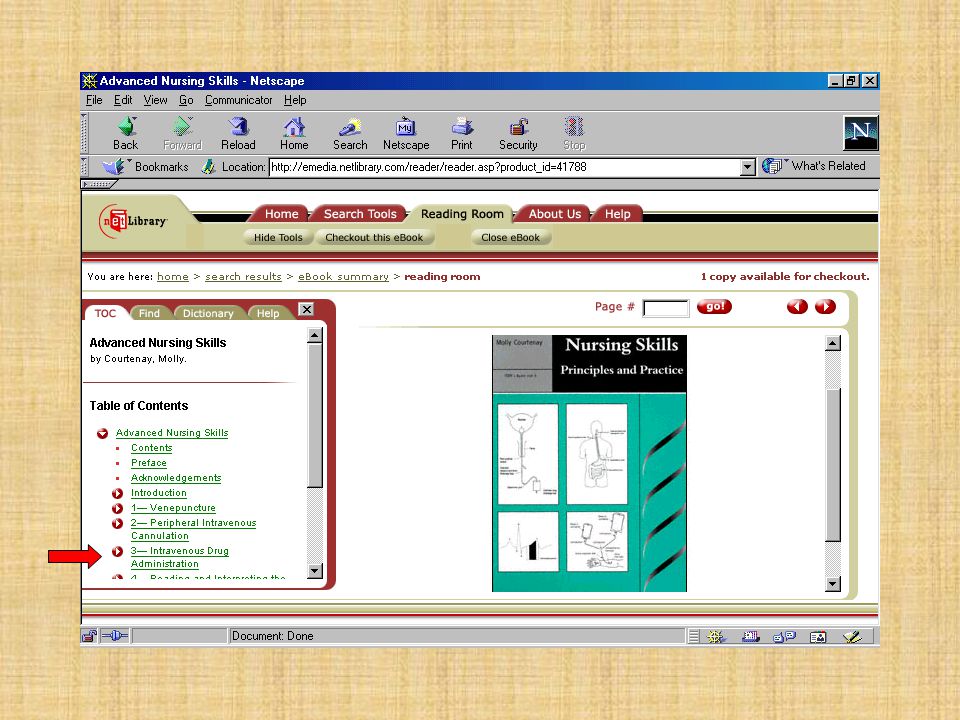Screen dimensions: 960x720
Task: Open Newsgroups icon in status bar
Action: pos(784,637)
